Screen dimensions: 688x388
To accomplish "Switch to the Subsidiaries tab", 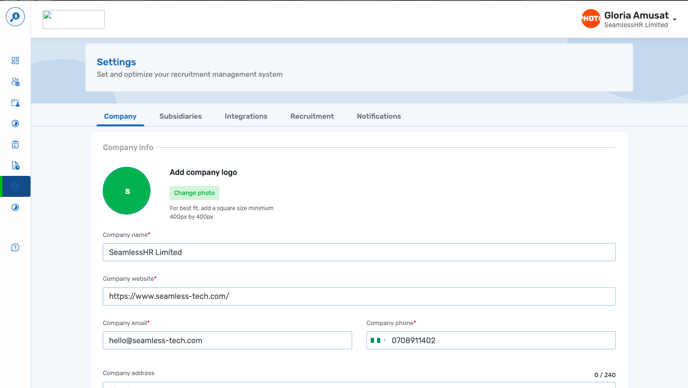I will pyautogui.click(x=180, y=116).
